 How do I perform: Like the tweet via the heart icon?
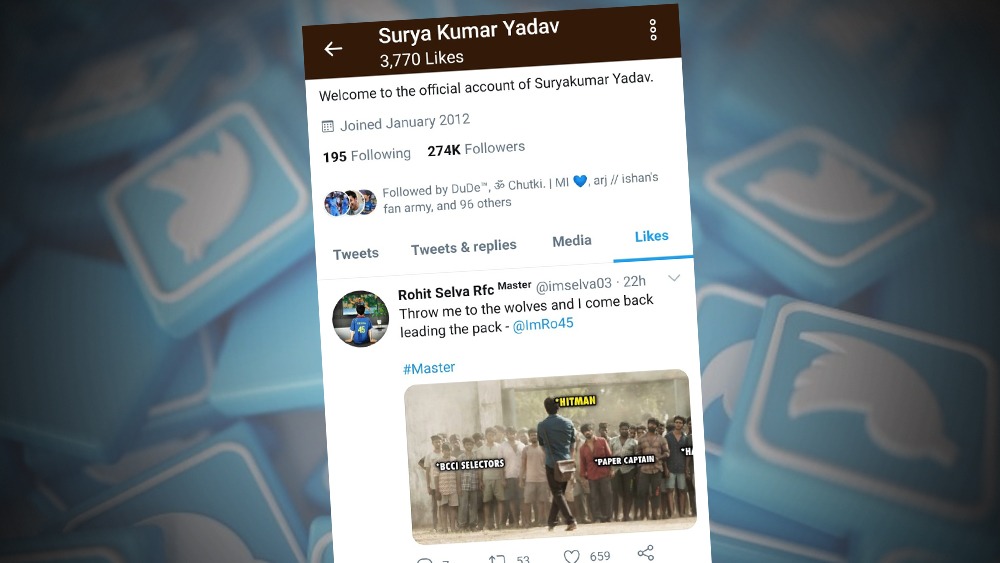coord(571,557)
